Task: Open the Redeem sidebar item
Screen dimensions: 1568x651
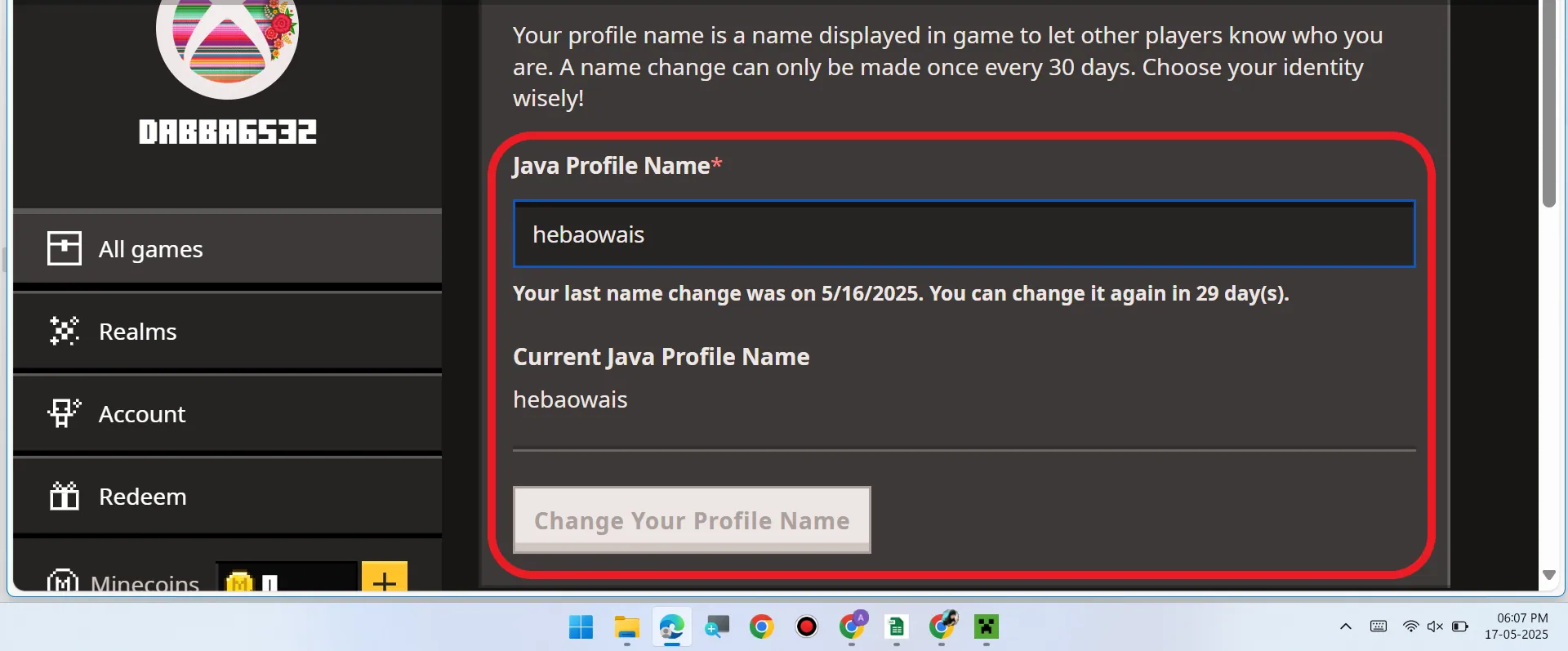Action: click(227, 496)
